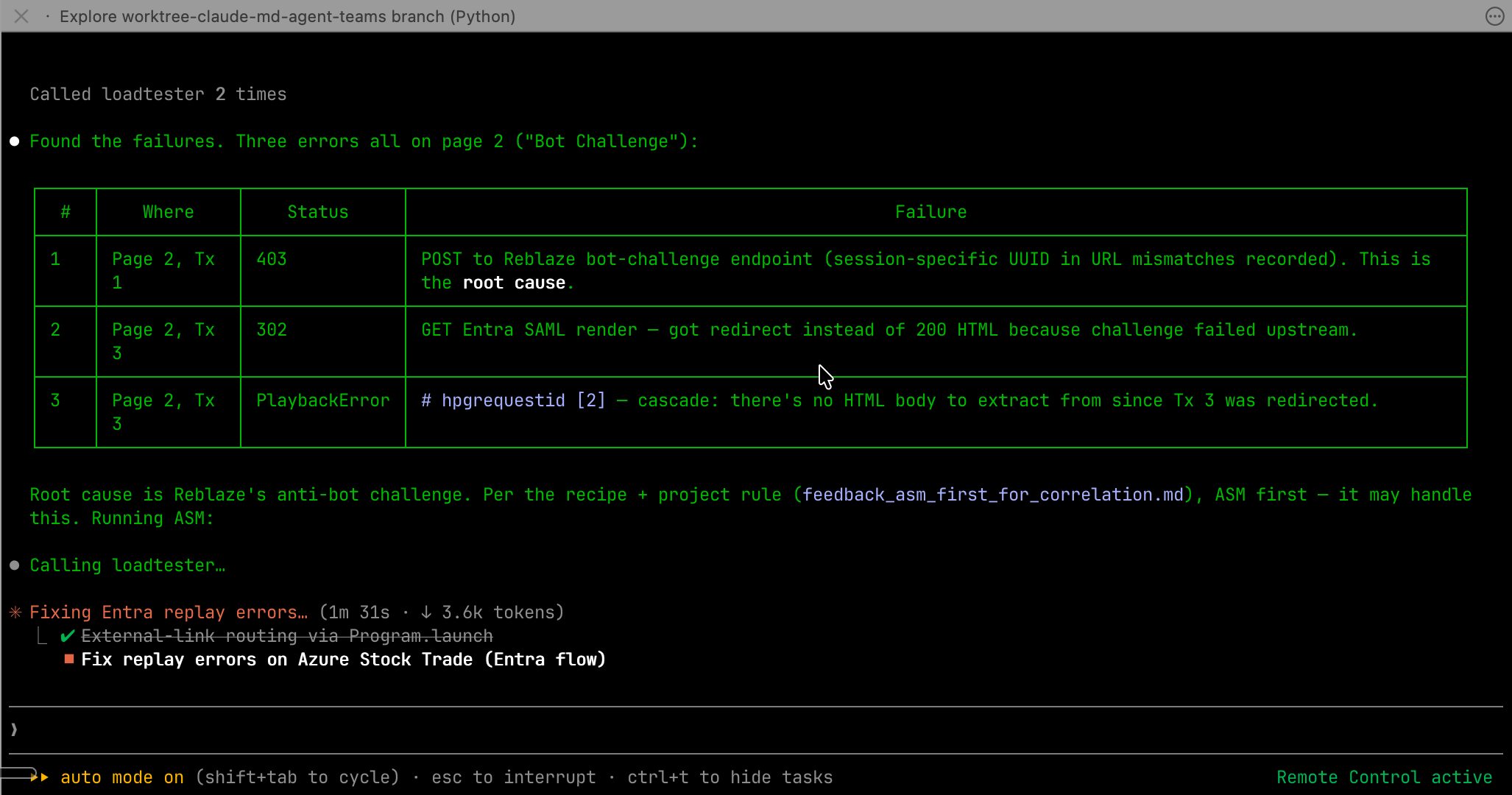Click the '(1m 31s · ↓ 3.6k tokens)' counter
This screenshot has width=1512, height=795.
coord(442,612)
